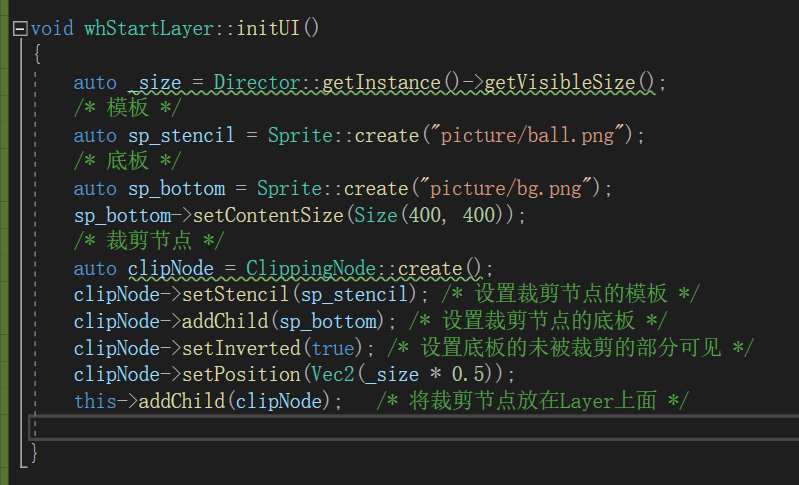
Task: Click the 将裁剪节点放在Layer上面 comment
Action: [533, 400]
